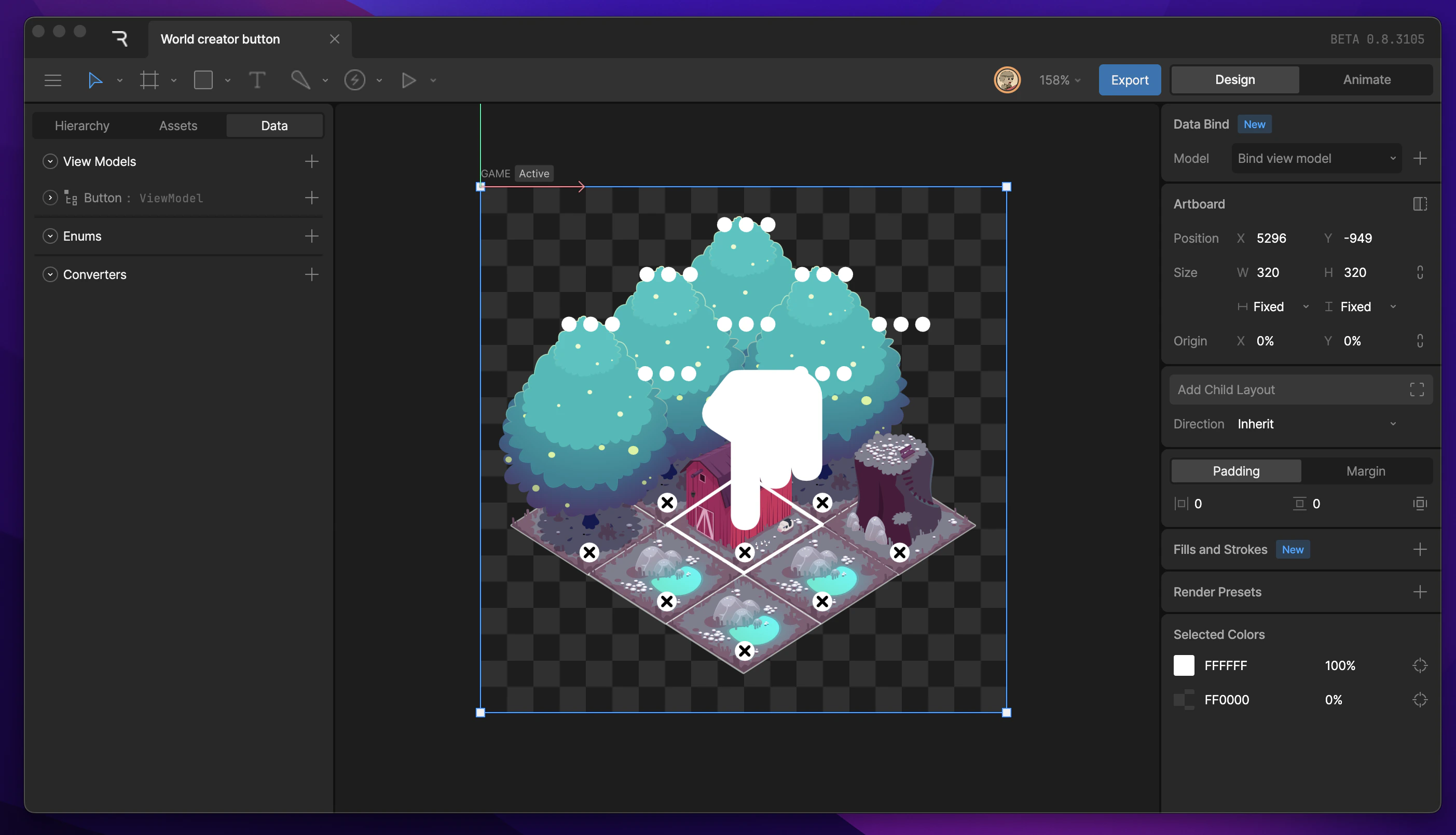Click the FFFFFF color swatch under Selected Colors
Image resolution: width=1456 pixels, height=835 pixels.
(1185, 665)
